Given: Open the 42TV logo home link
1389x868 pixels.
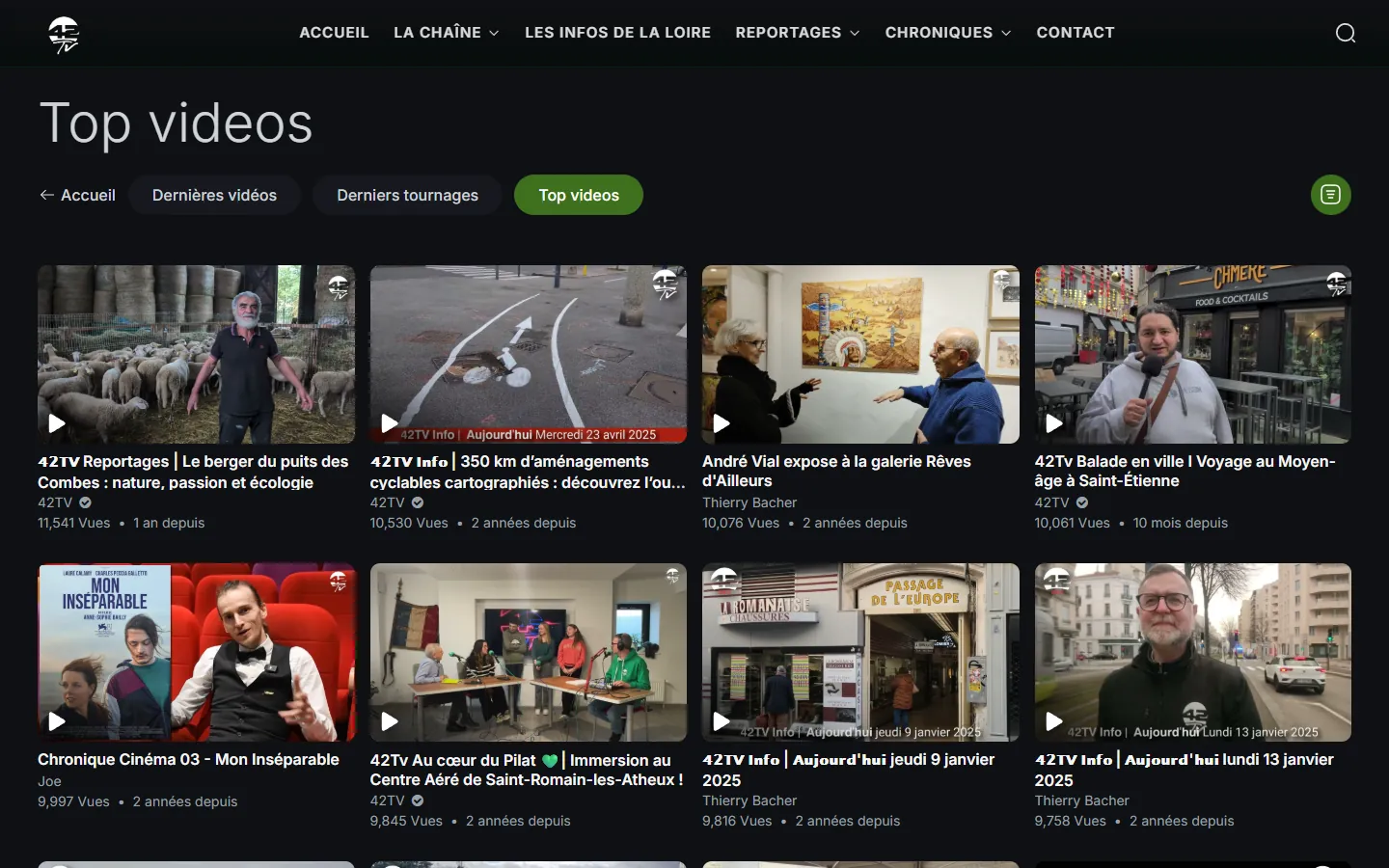Looking at the screenshot, I should 64,34.
